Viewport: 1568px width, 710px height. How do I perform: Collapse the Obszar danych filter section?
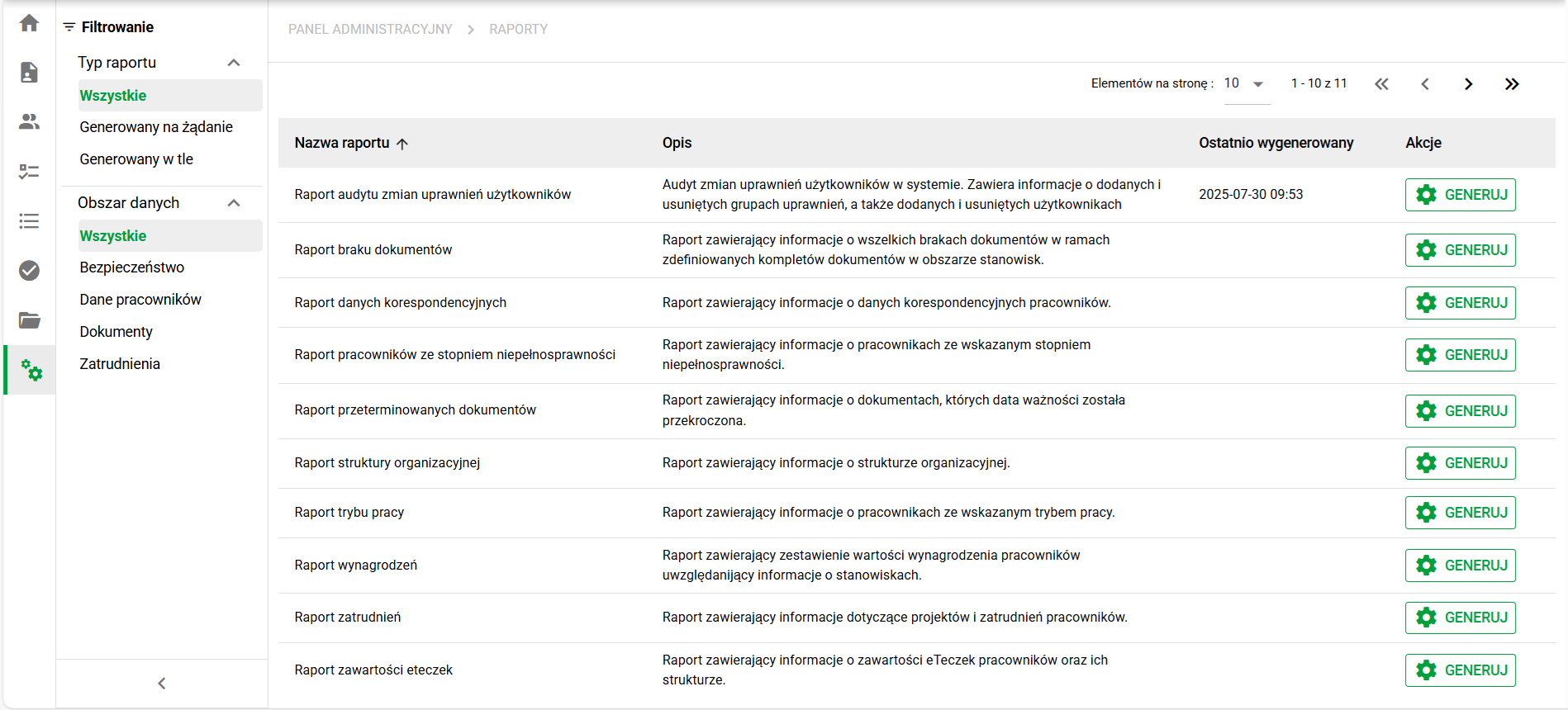(x=234, y=203)
